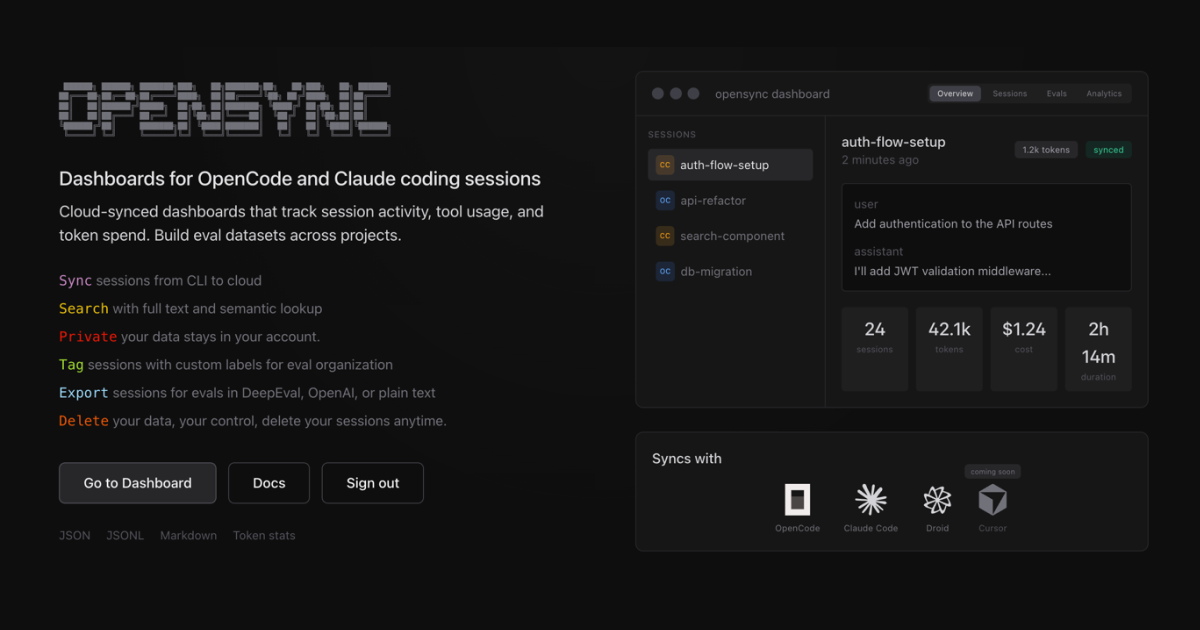Click the CC badge beside auth-flow-setup

[665, 165]
